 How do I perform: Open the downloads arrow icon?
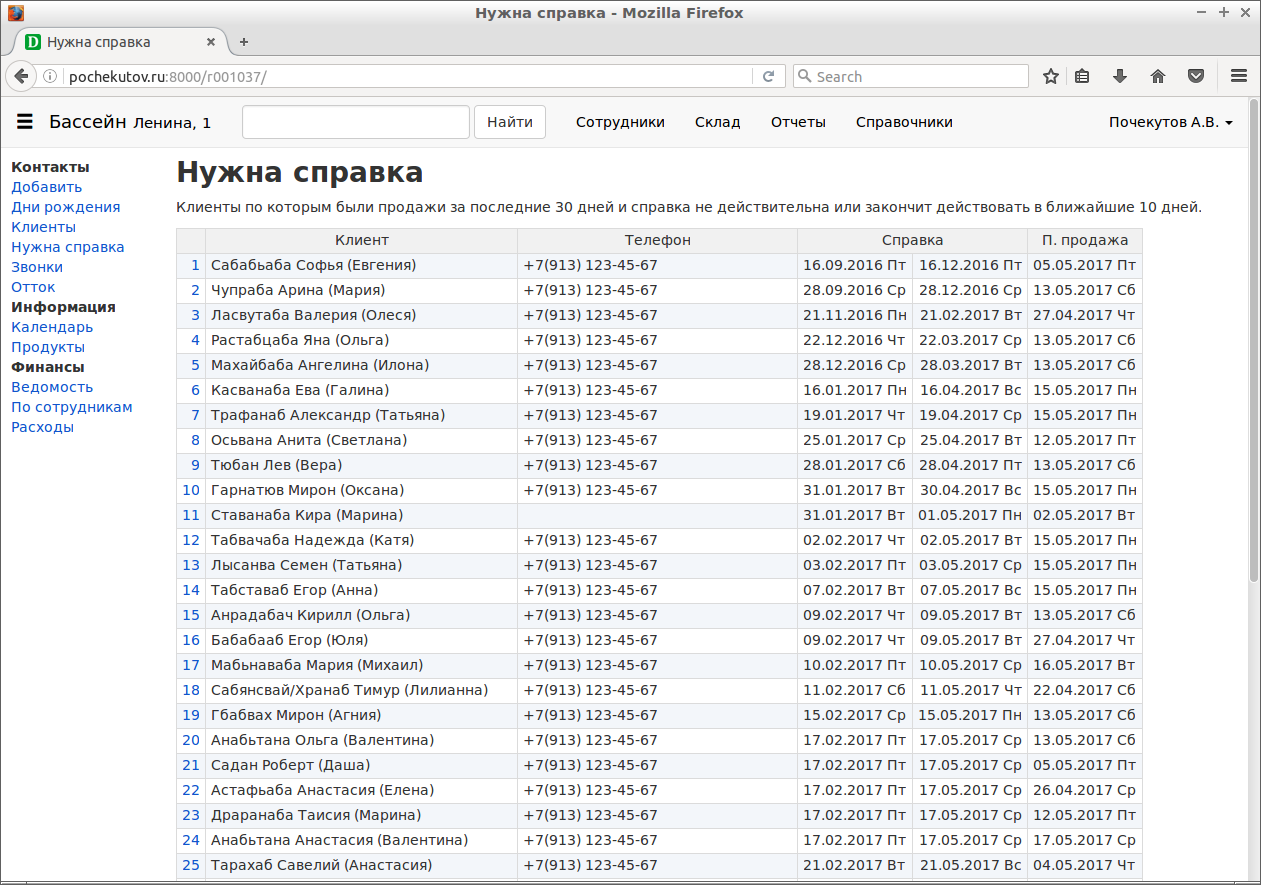tap(1120, 76)
